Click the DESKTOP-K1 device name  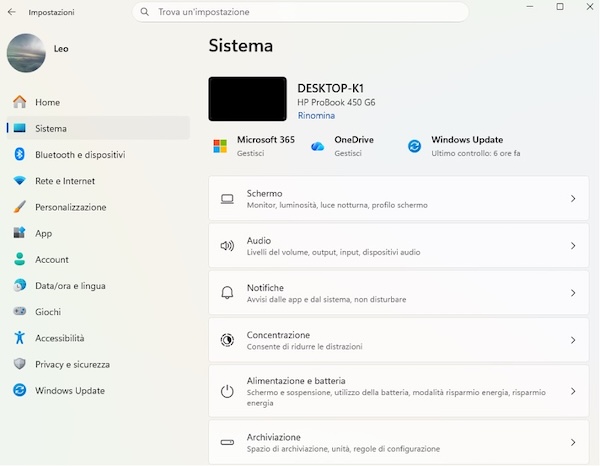tap(330, 88)
